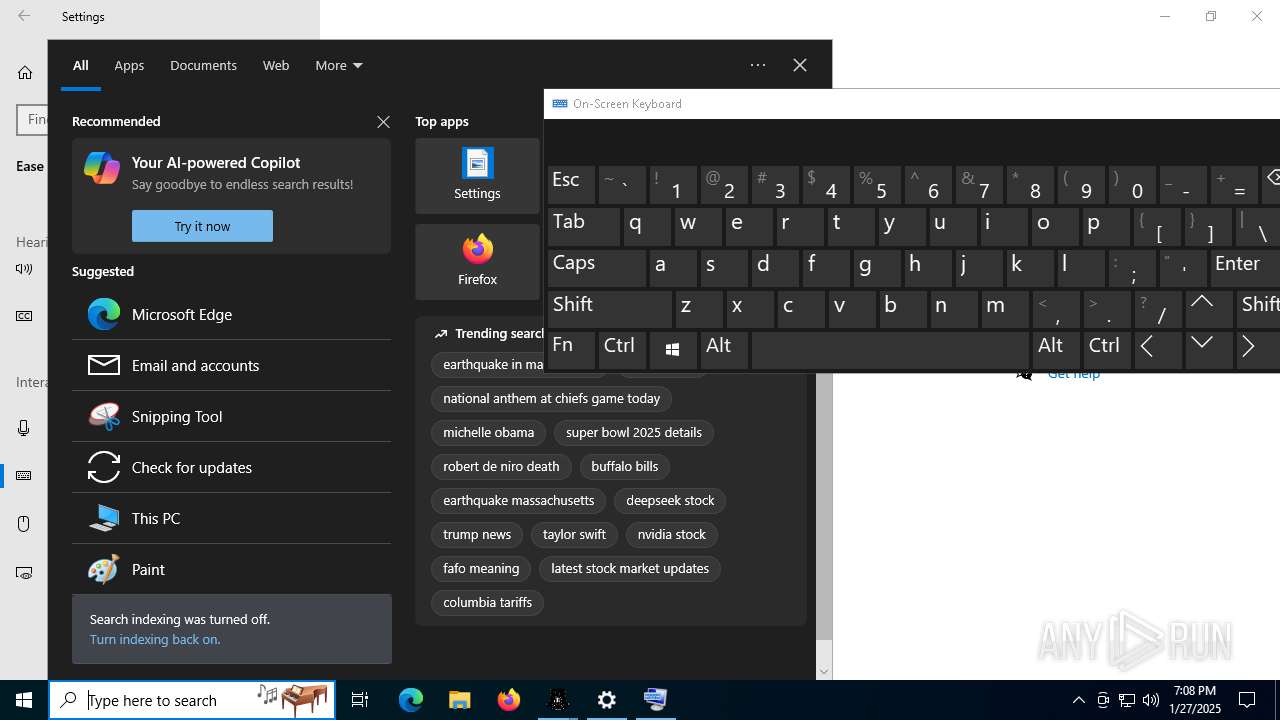
Task: Open Edge from the taskbar
Action: pos(411,700)
